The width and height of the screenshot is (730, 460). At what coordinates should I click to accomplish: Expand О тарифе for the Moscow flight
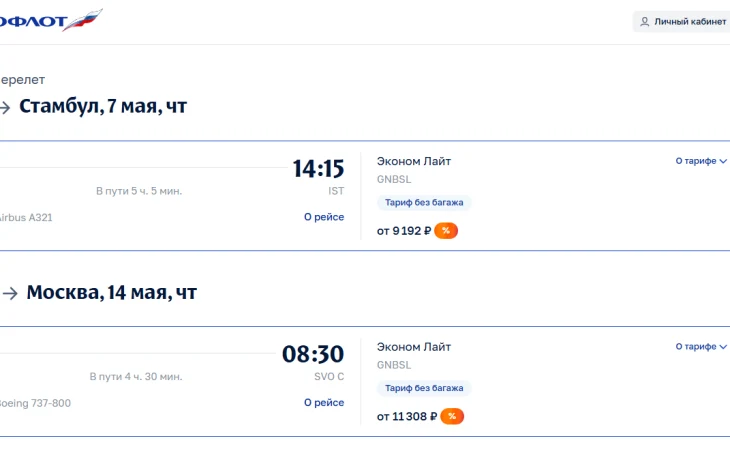pos(700,347)
